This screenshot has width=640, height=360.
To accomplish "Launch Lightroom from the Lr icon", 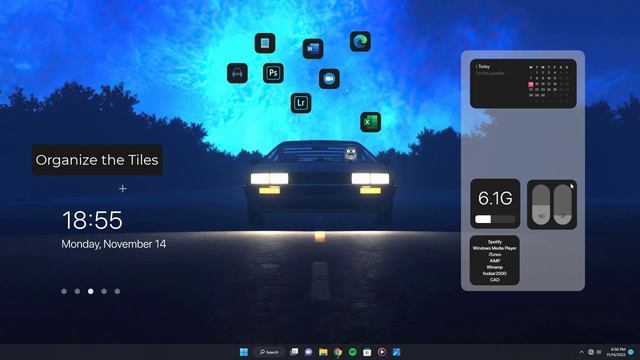I will [x=301, y=103].
